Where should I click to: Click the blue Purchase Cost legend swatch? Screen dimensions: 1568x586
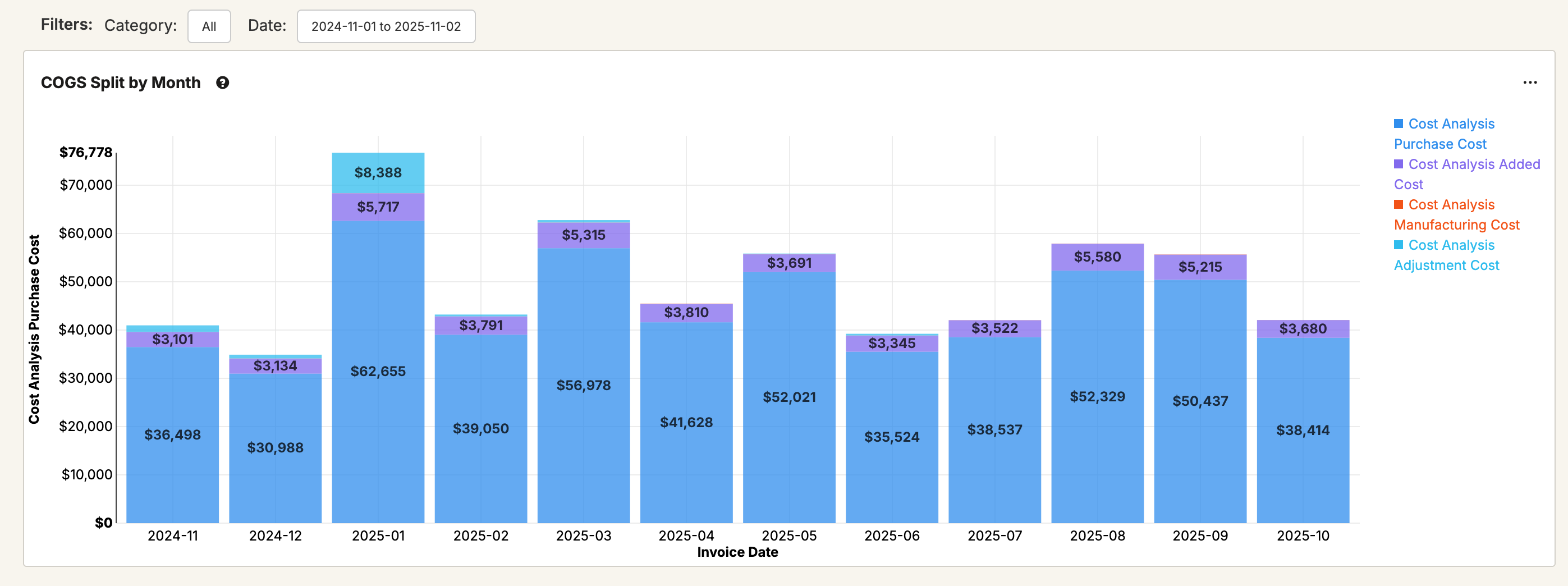[1399, 124]
